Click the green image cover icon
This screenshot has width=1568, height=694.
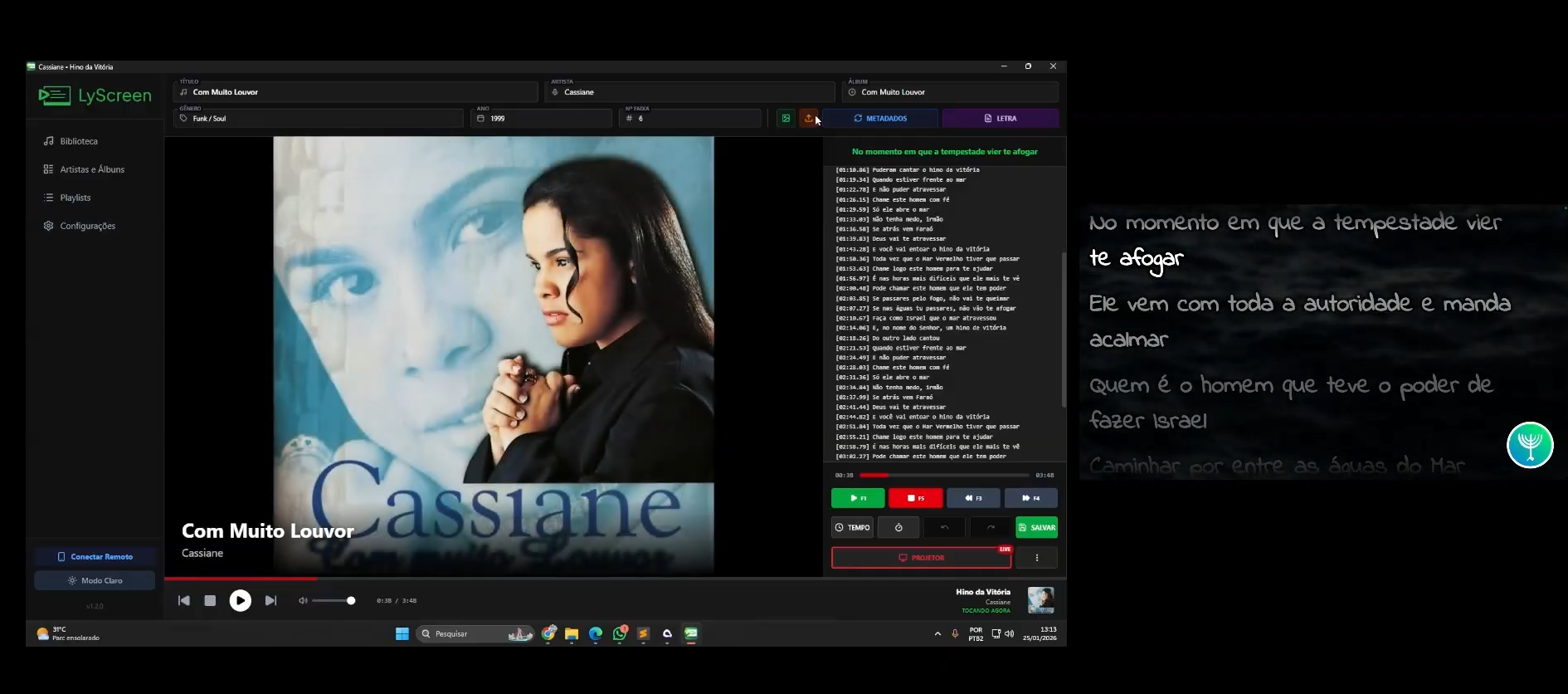click(x=786, y=119)
